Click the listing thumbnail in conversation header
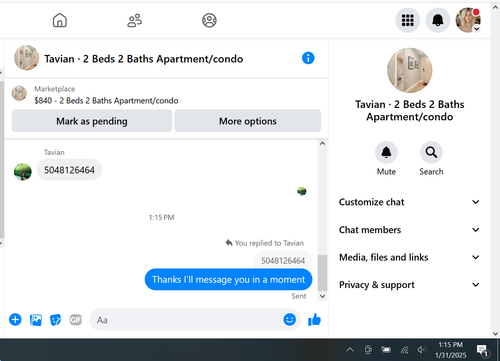Viewport: 500px width, 361px height. click(26, 58)
